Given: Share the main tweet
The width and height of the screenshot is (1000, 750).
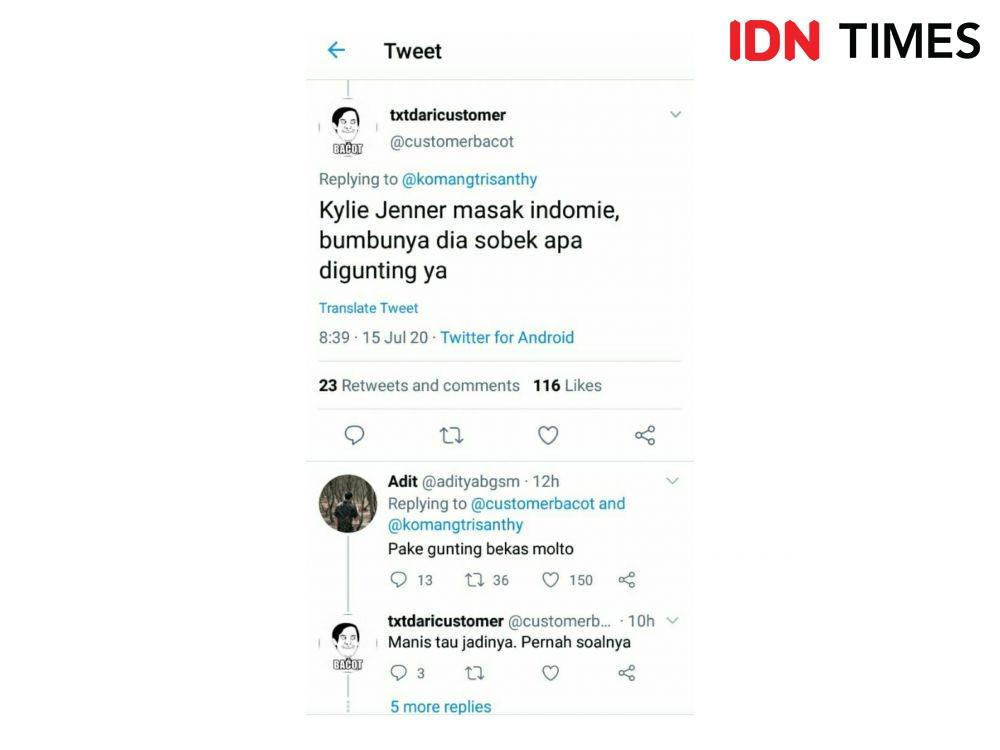Looking at the screenshot, I should 645,435.
